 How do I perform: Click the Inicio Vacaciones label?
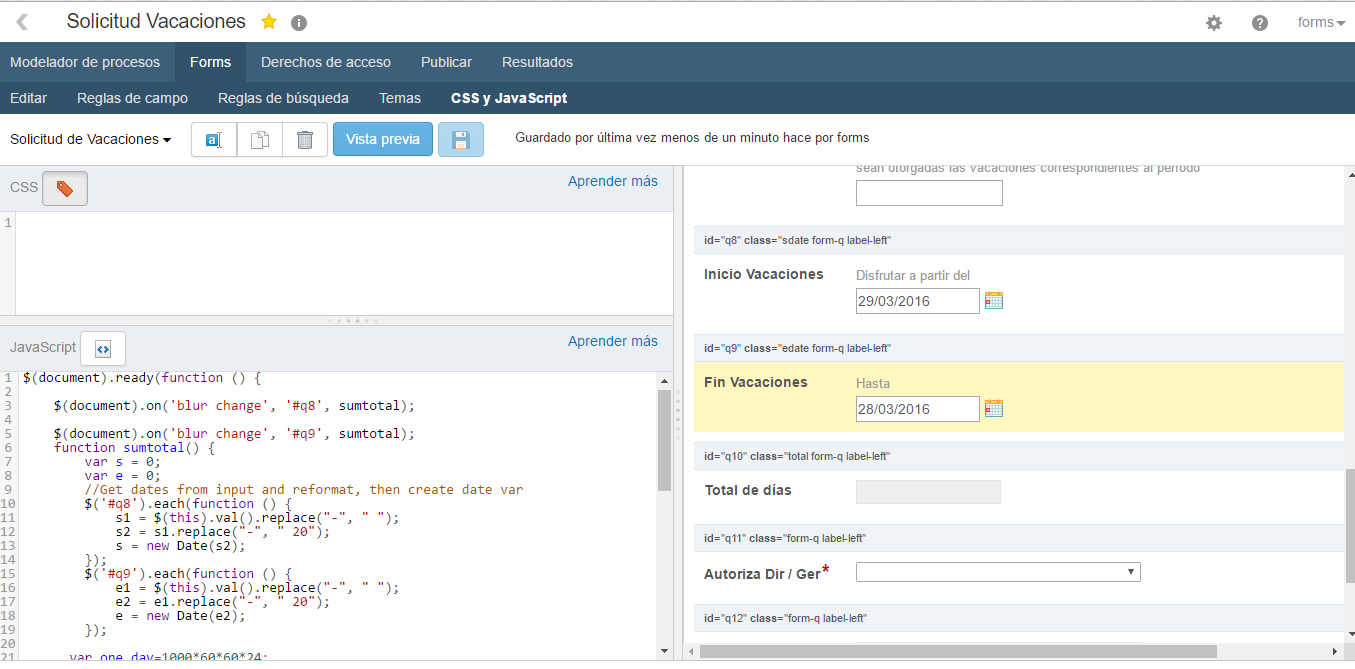tap(764, 274)
